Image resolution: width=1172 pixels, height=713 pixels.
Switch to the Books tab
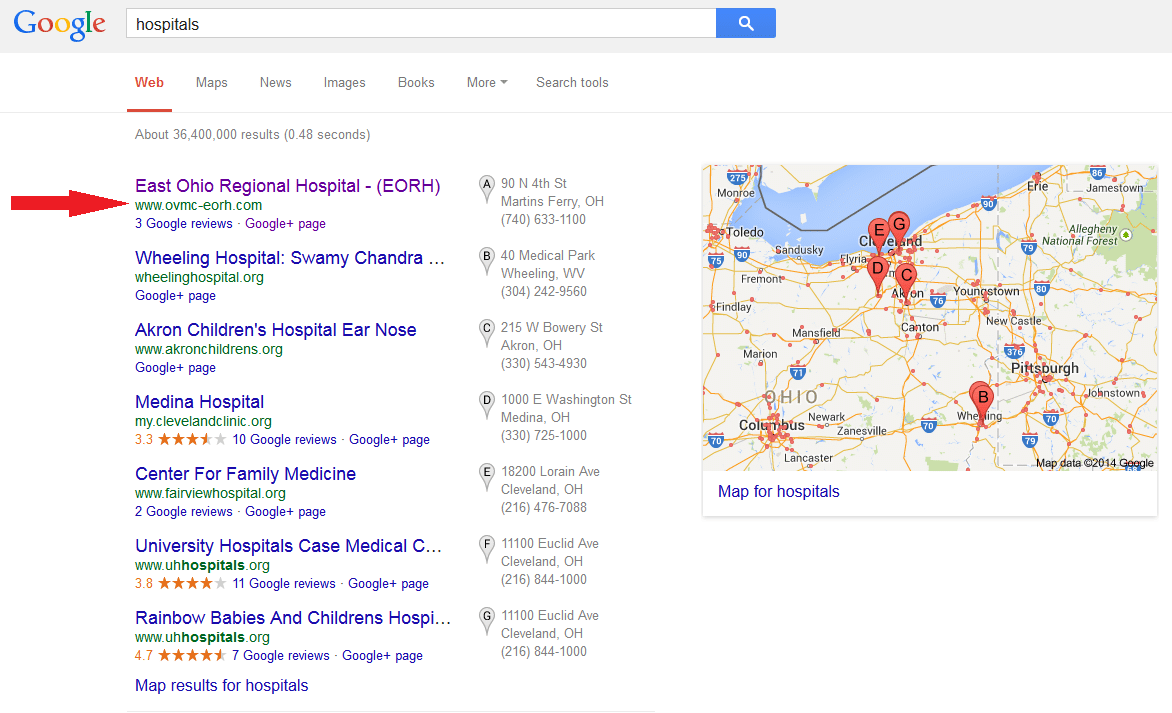pos(416,82)
